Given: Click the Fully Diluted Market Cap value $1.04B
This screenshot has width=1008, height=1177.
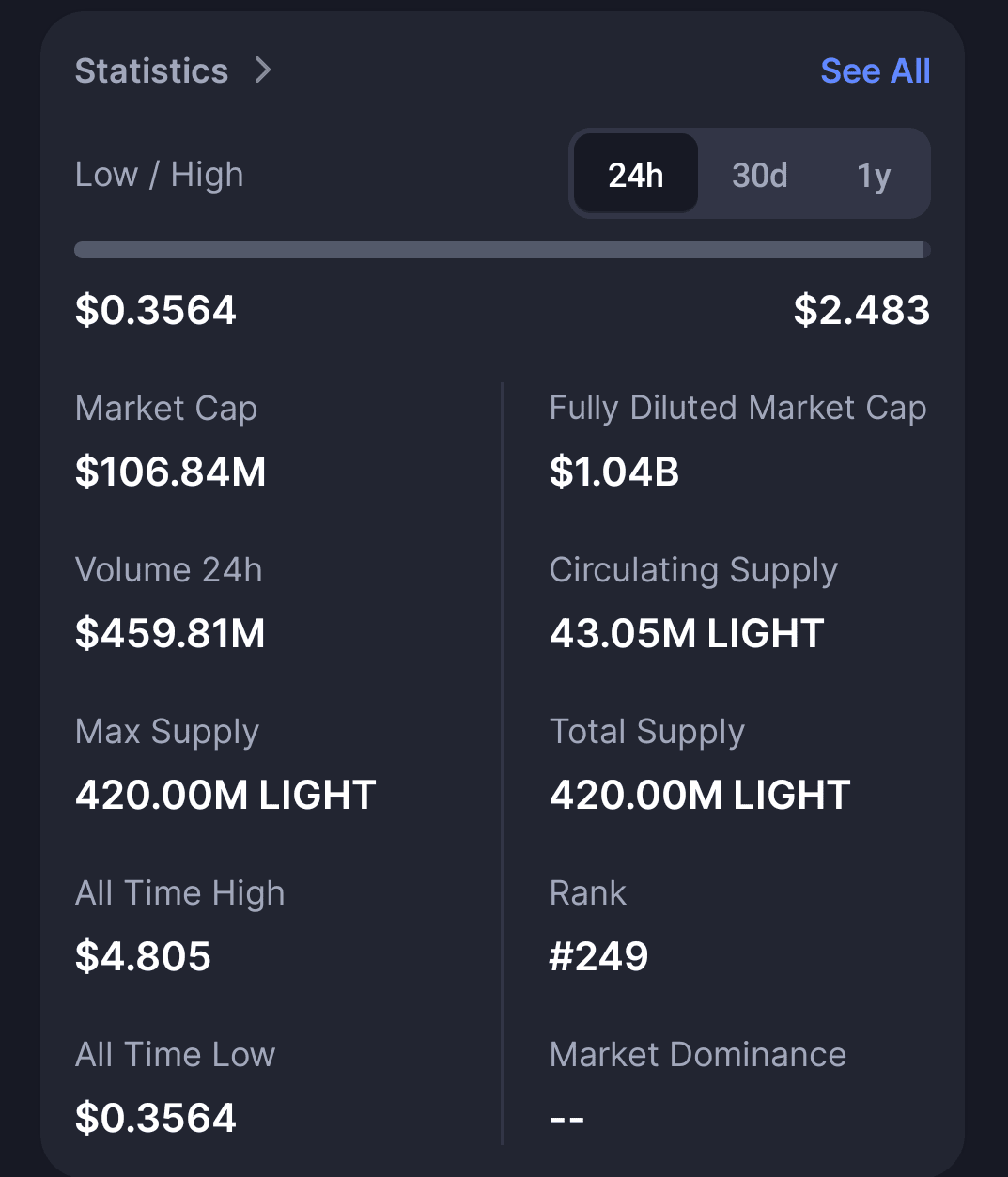Looking at the screenshot, I should tap(614, 472).
